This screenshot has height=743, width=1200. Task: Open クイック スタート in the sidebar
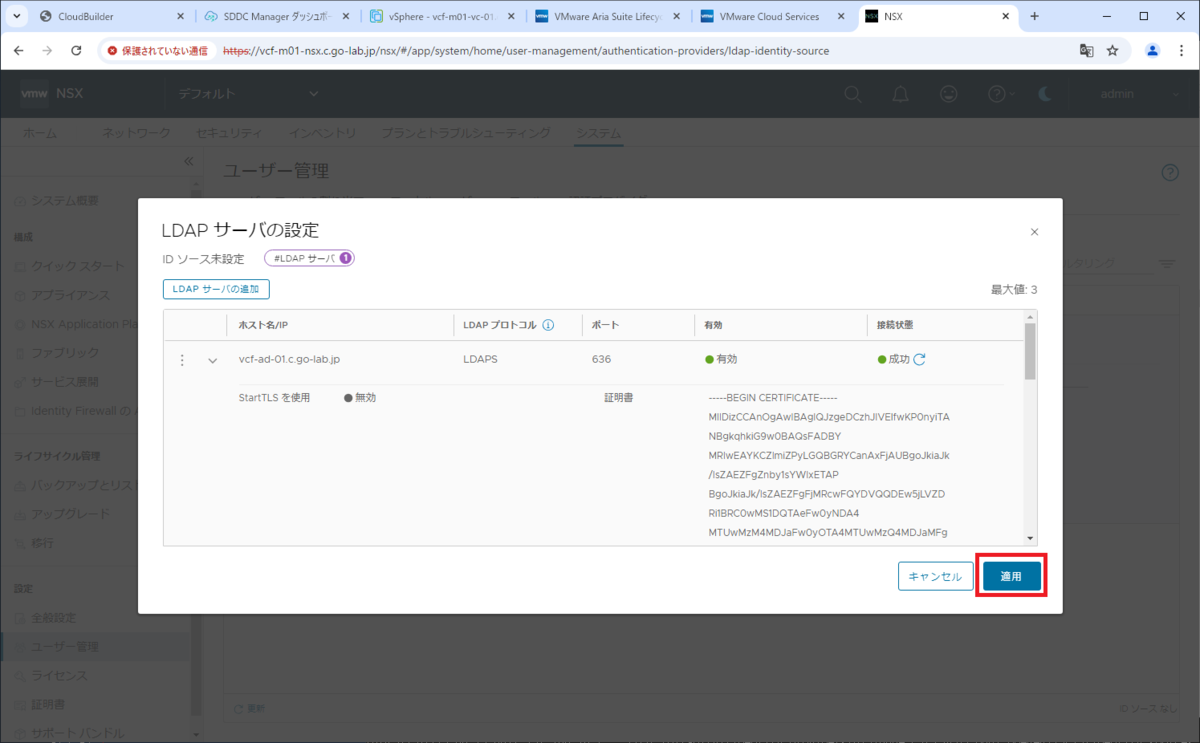78,266
